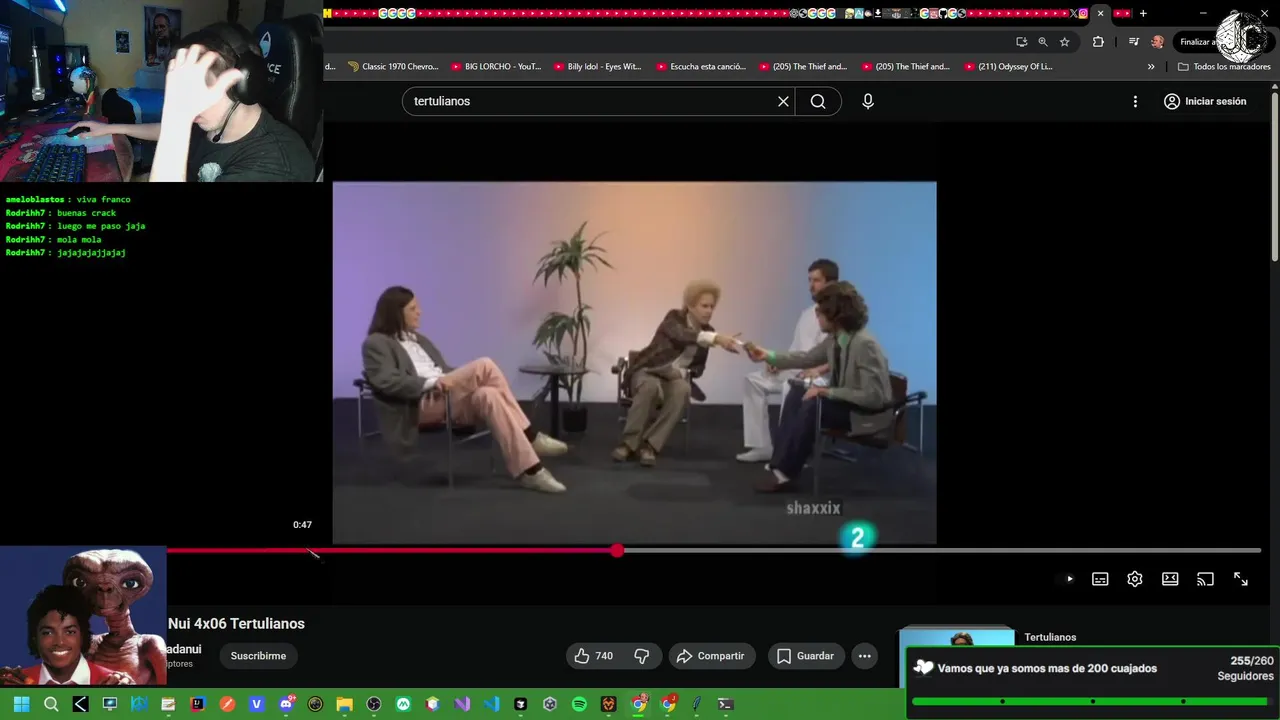1280x720 pixels.
Task: Open the JetBrains IDE taskbar icon
Action: tap(198, 704)
